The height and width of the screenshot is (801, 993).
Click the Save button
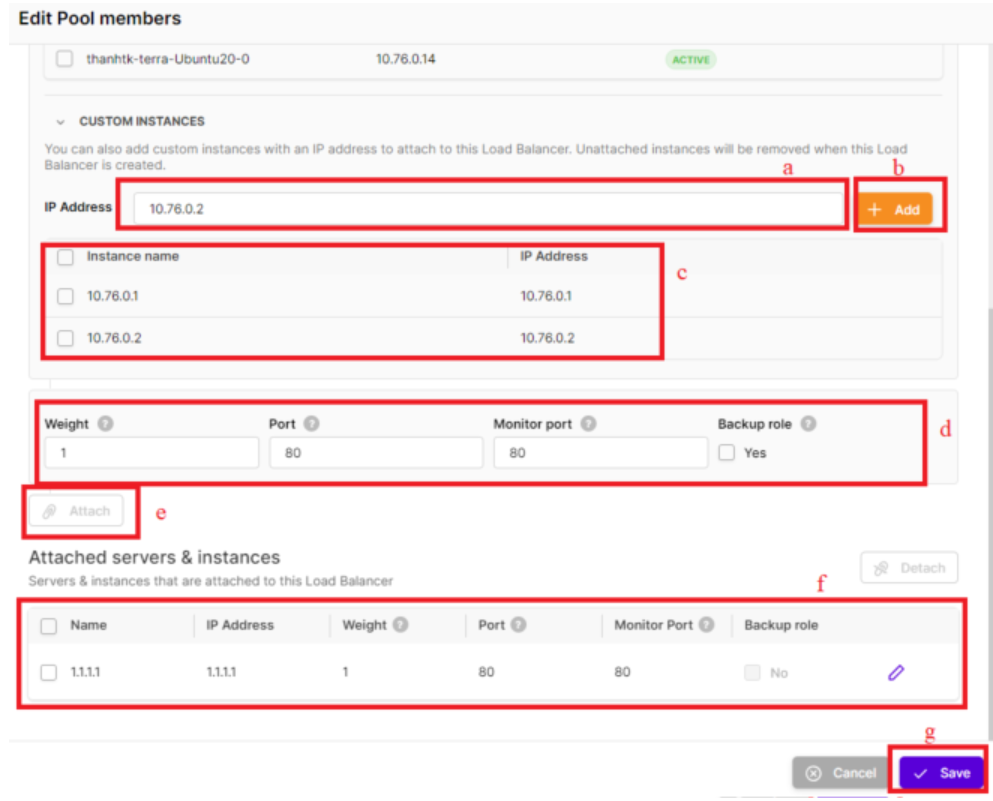click(941, 773)
